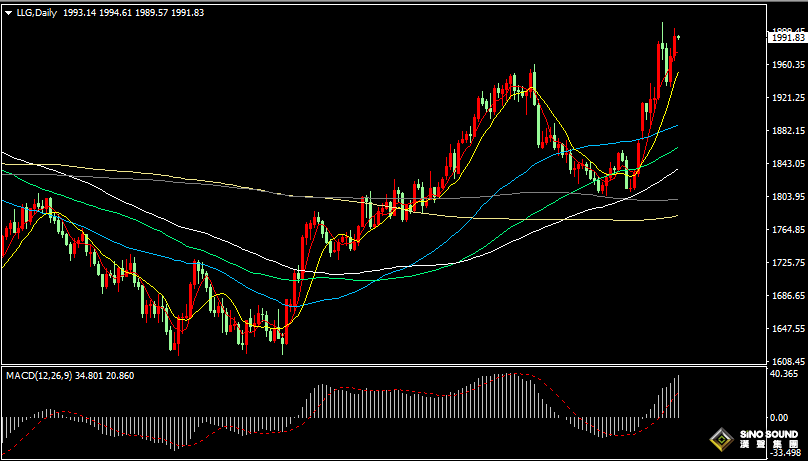
Task: Pick the 1843.05 price axis mark
Action: (x=786, y=164)
